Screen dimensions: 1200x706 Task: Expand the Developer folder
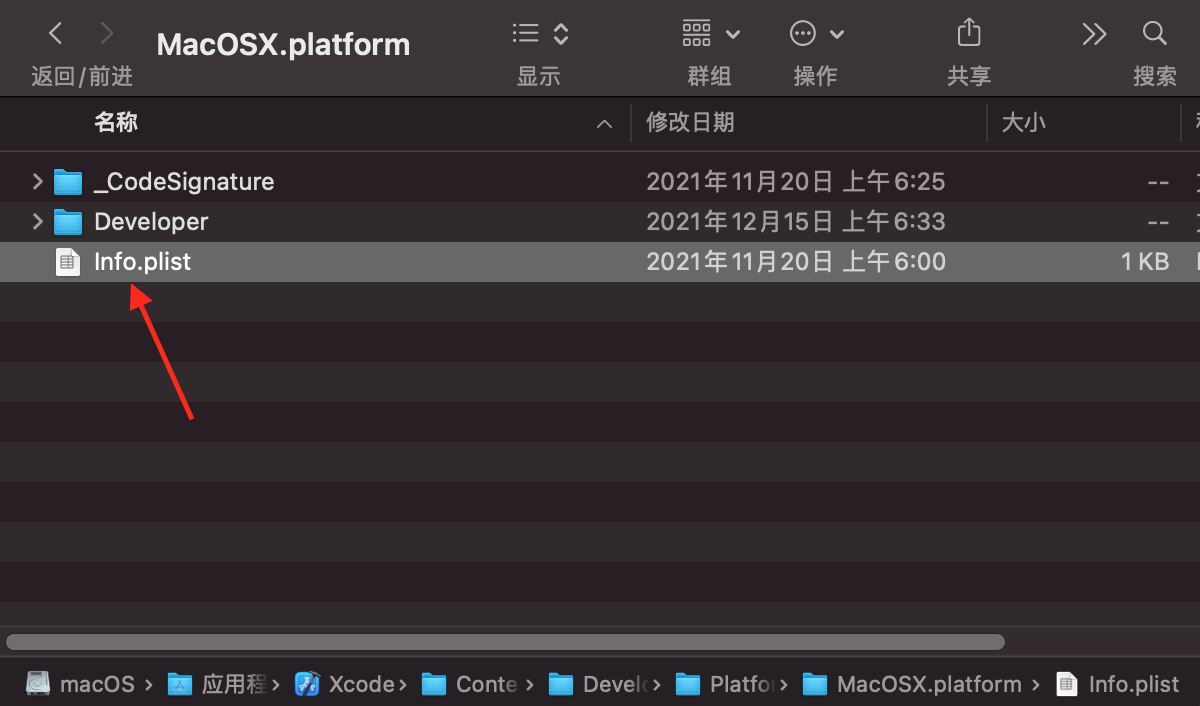pos(38,221)
